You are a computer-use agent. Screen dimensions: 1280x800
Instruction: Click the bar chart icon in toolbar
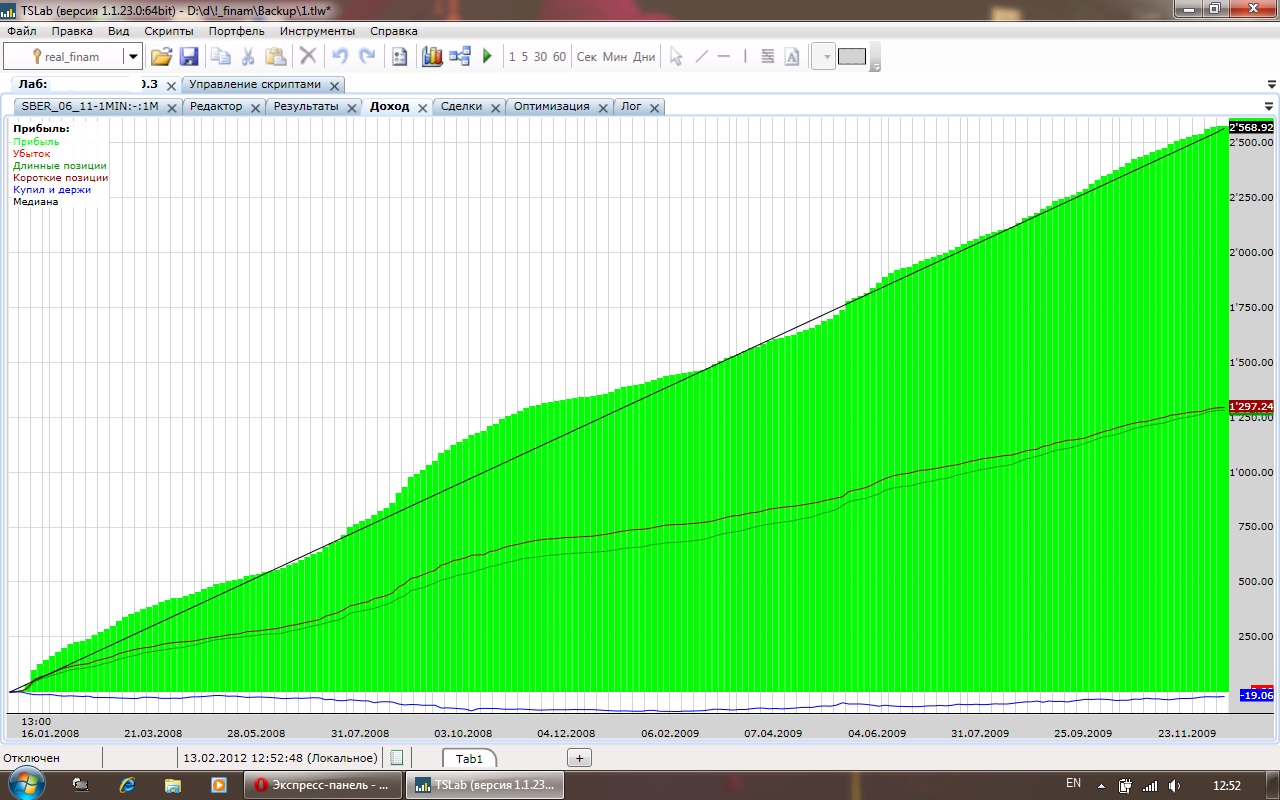(x=432, y=57)
